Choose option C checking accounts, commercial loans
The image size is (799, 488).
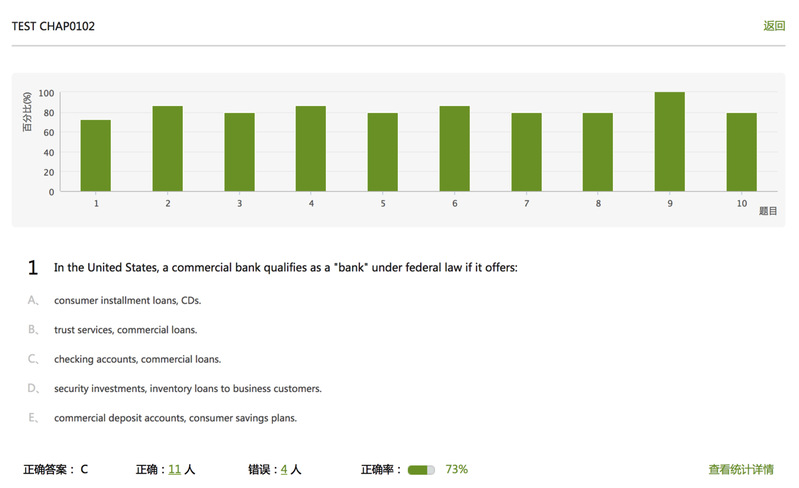coord(138,359)
